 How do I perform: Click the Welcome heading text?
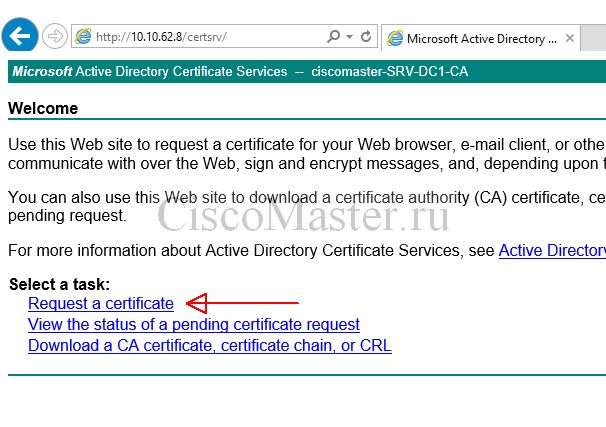pyautogui.click(x=43, y=108)
